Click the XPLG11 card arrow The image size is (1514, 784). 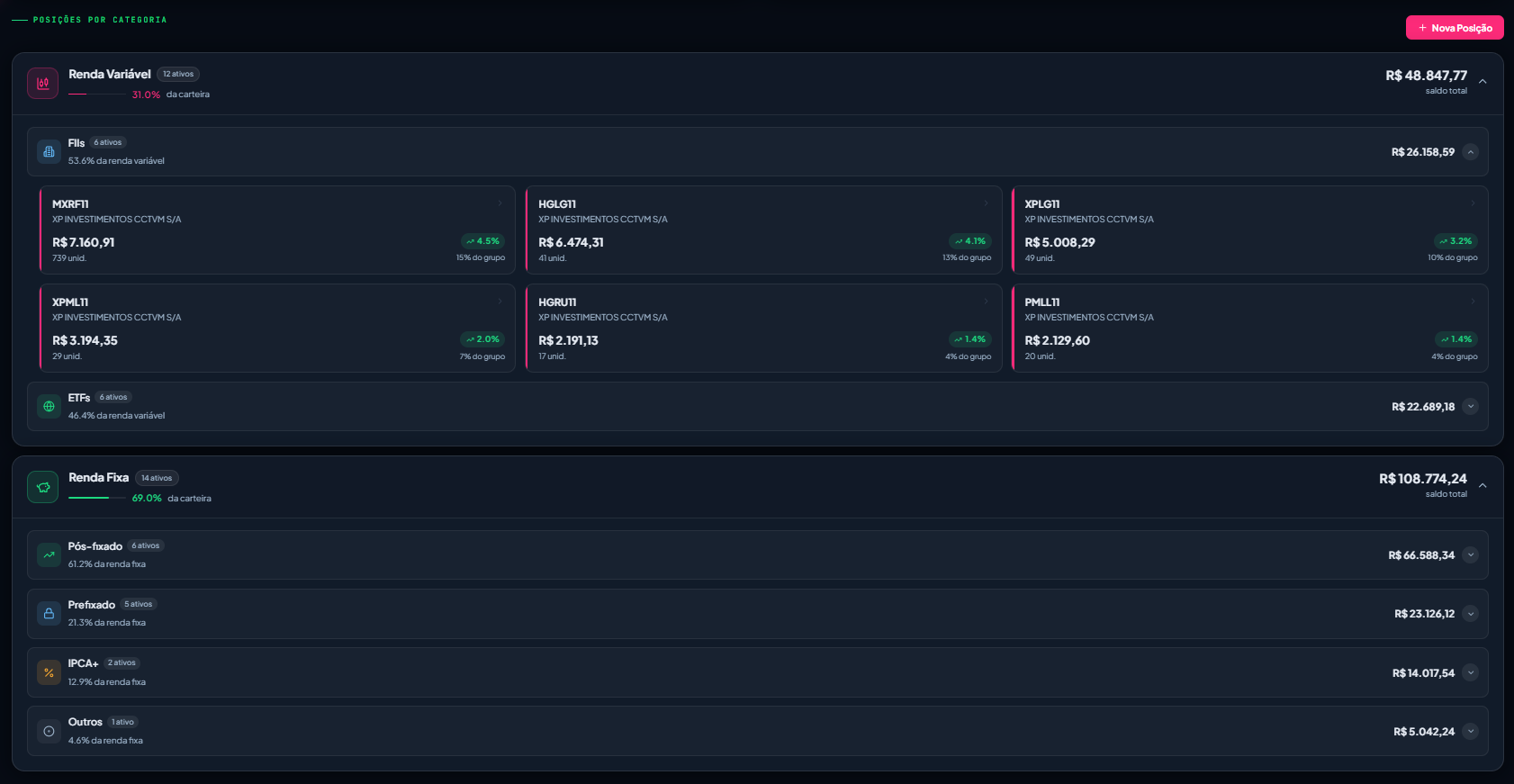1473,203
